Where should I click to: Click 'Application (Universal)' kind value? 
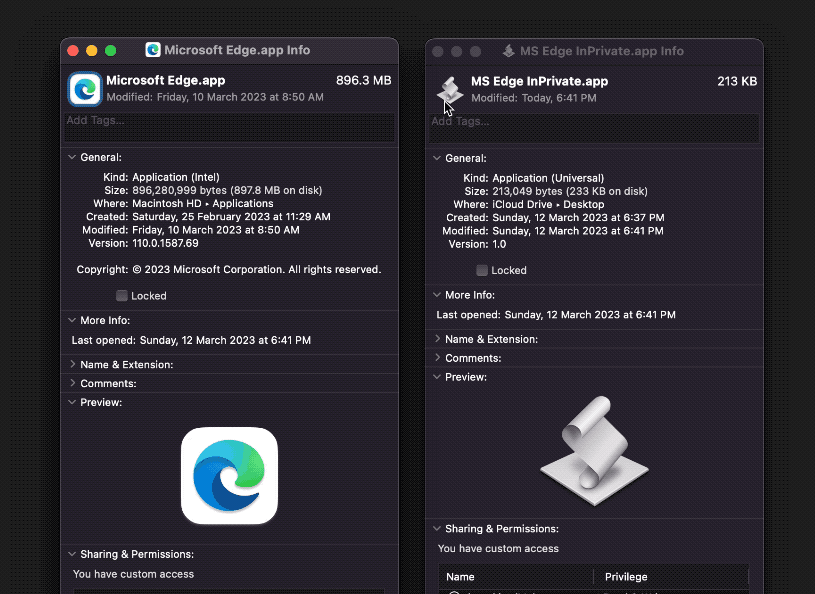point(548,178)
